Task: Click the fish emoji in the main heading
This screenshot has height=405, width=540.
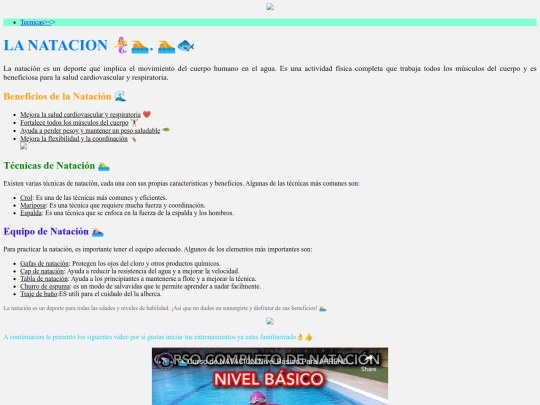Action: [186, 45]
